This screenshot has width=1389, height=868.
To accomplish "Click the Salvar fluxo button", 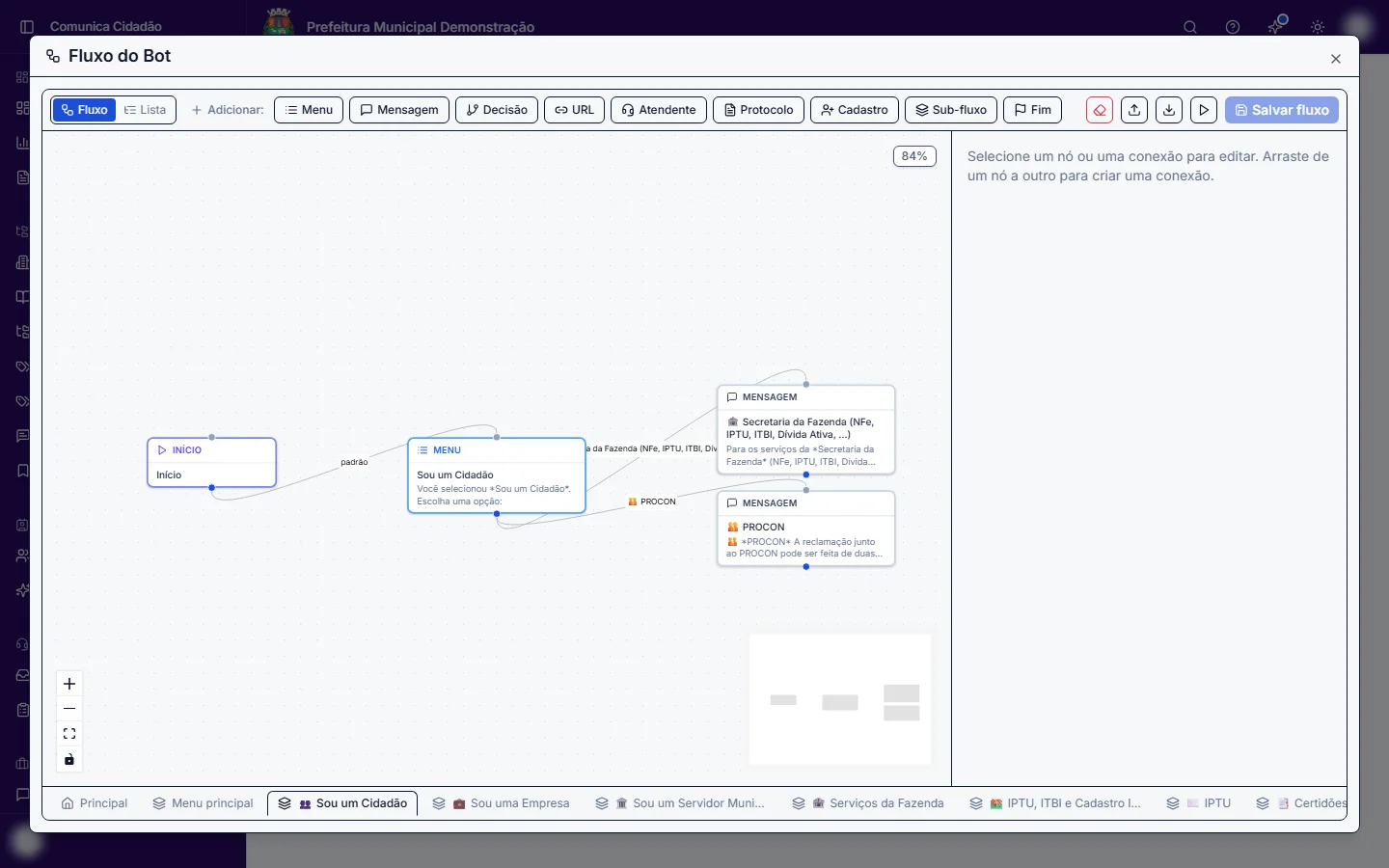I will (1282, 110).
